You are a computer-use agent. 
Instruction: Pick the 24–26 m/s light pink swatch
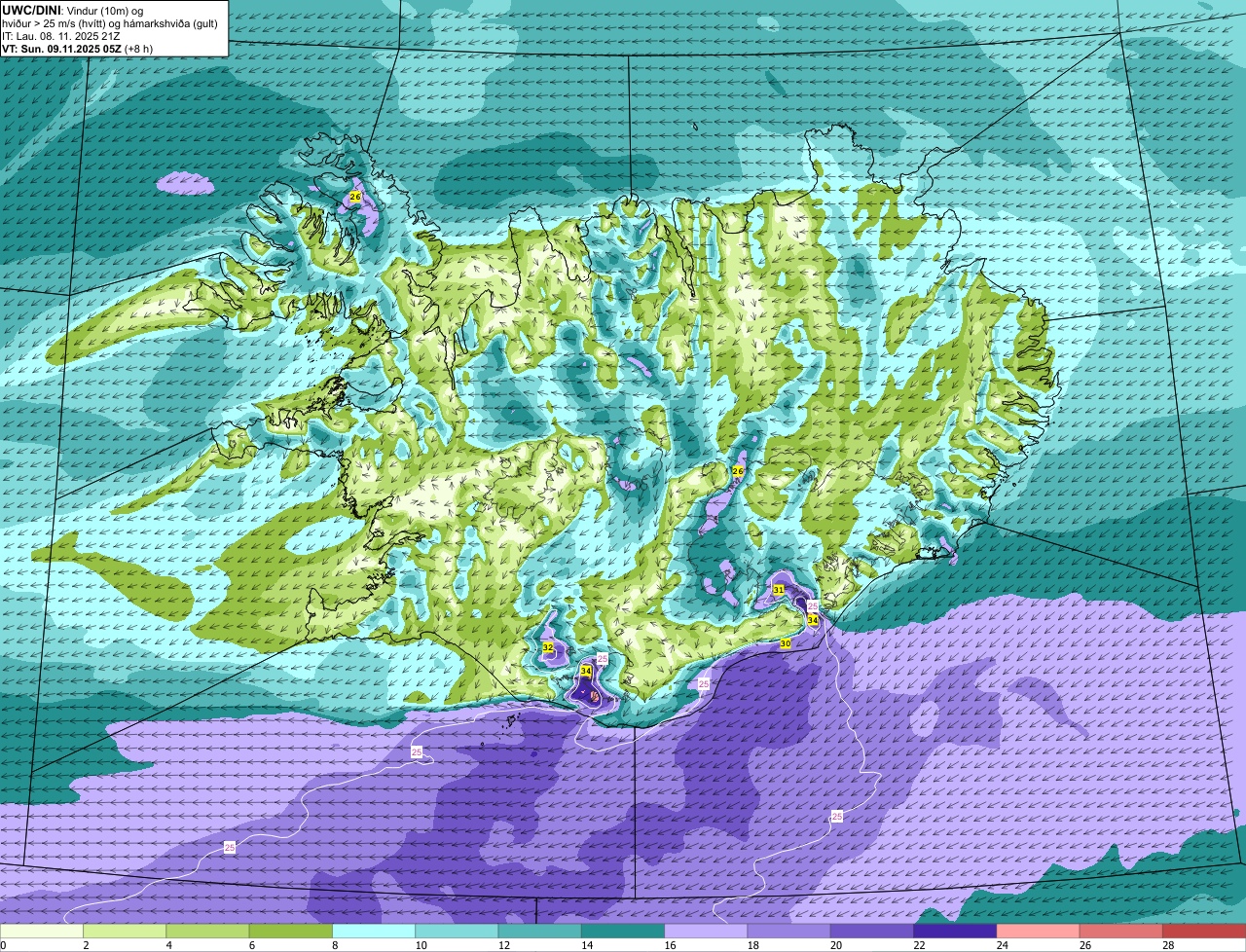point(1039,932)
